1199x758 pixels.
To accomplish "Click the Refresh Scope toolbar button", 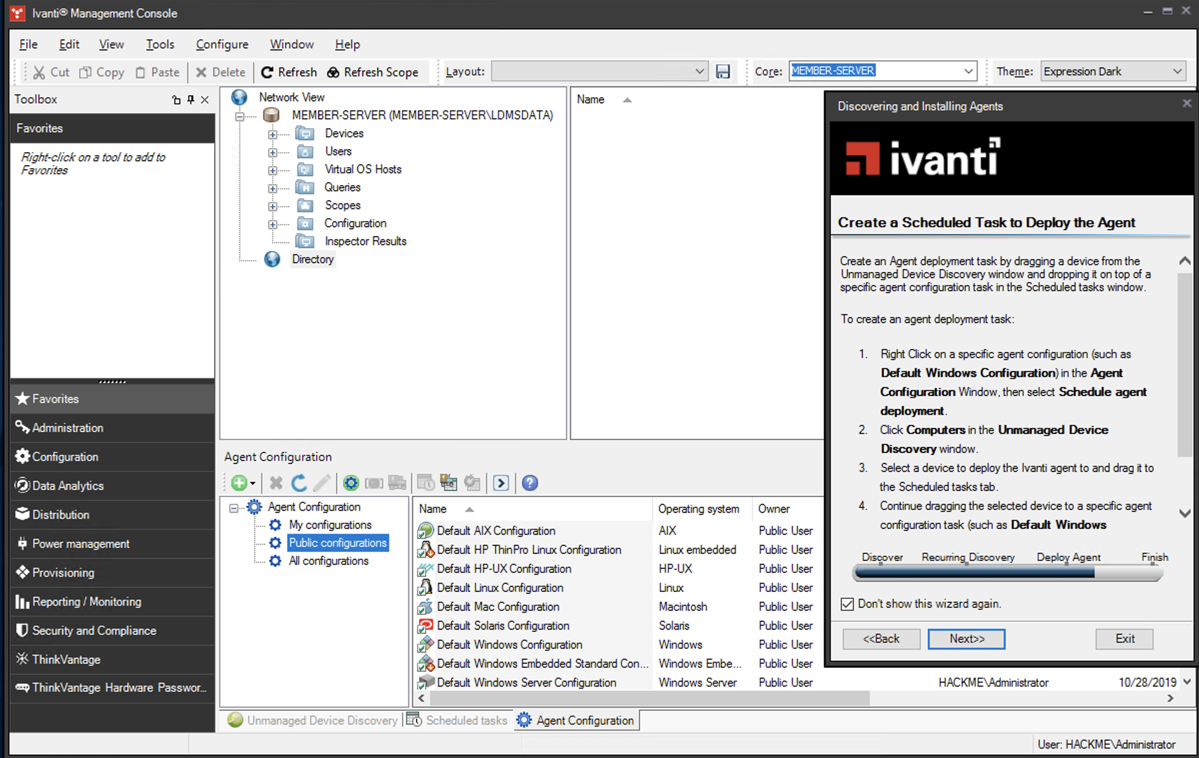I will coord(372,72).
